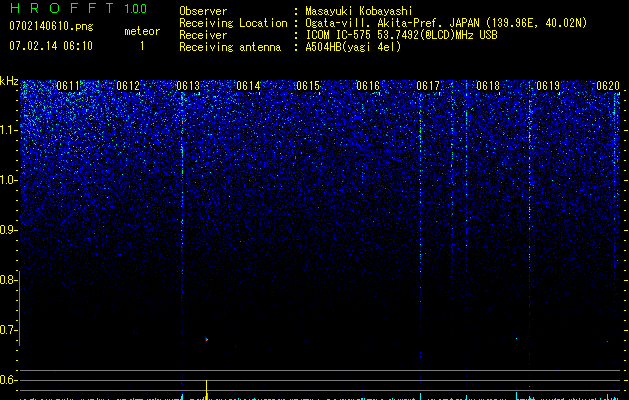The height and width of the screenshot is (400, 629).
Task: Click the 0620 time marker
Action: (608, 86)
